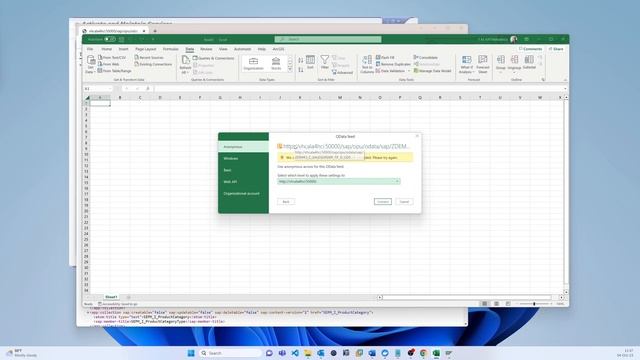Viewport: 640px width, 360px height.
Task: Open Windows Start menu
Action: click(x=191, y=353)
